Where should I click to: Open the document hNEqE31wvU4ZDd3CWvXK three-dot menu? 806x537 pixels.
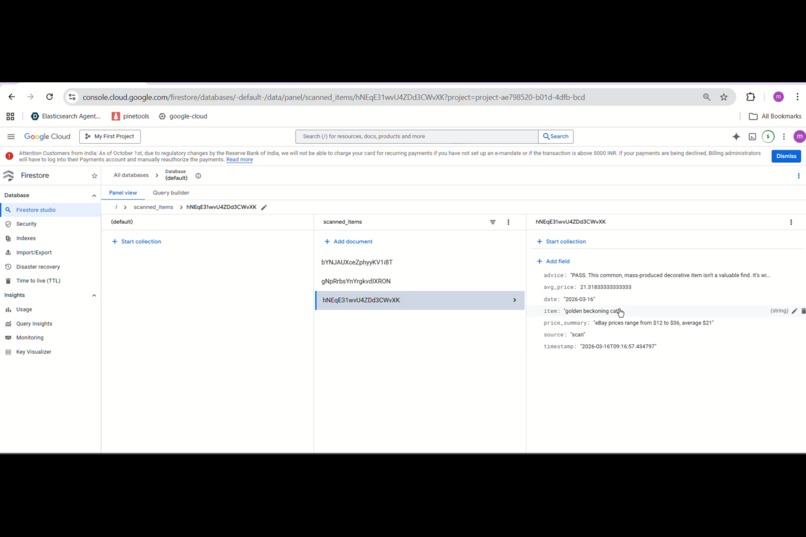click(791, 222)
